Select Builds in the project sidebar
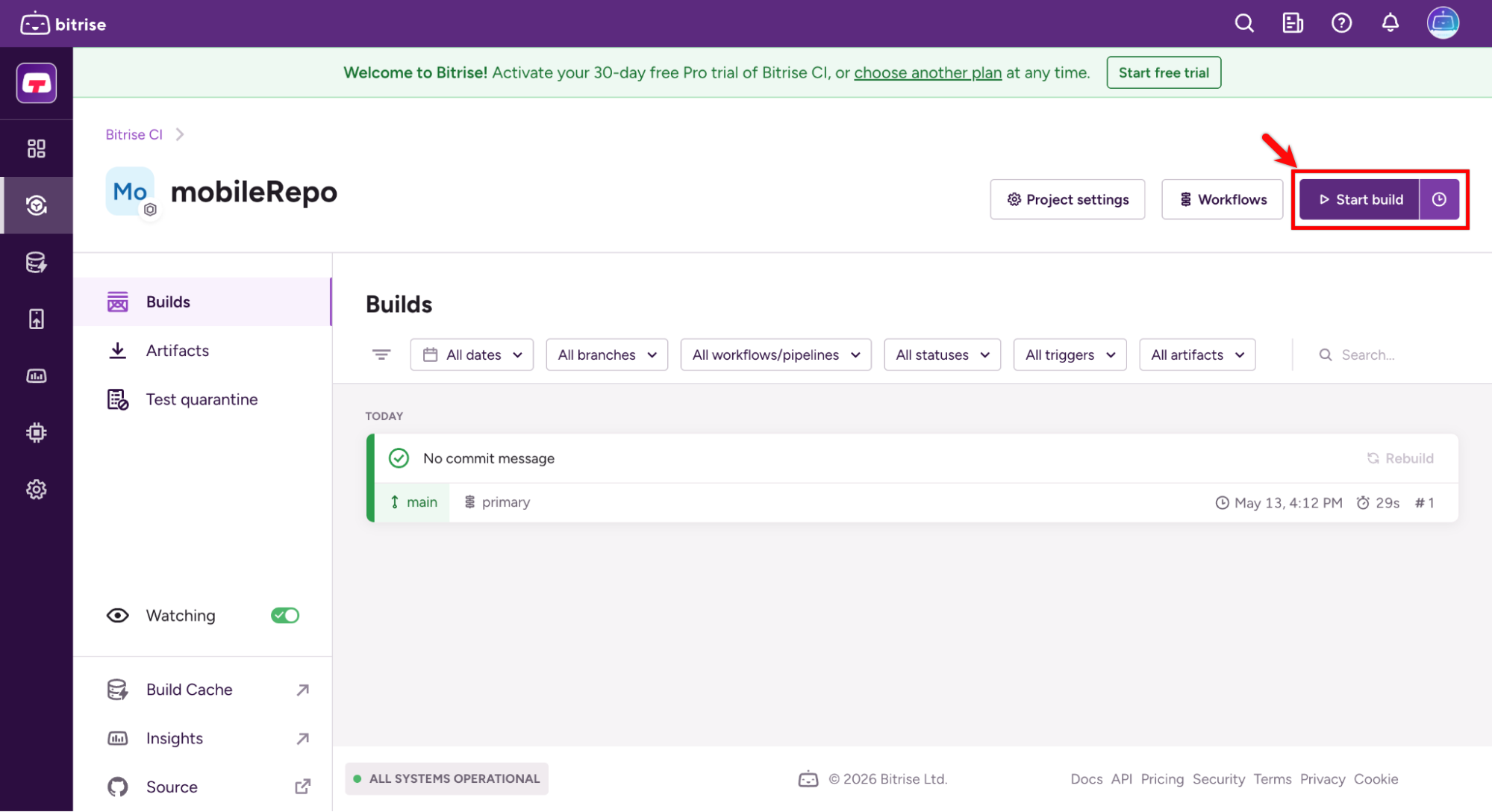The height and width of the screenshot is (812, 1492). pos(202,302)
